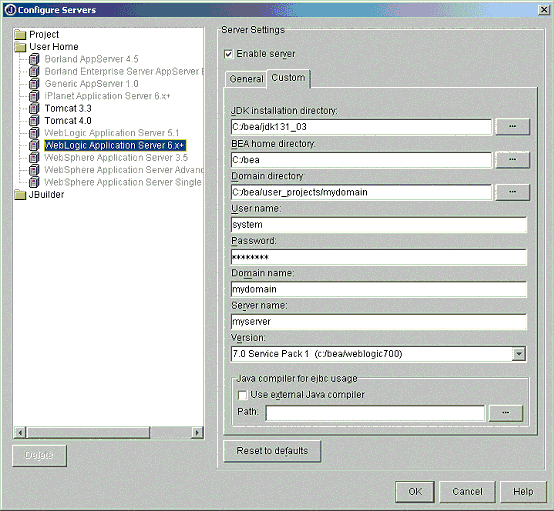The image size is (554, 511).
Task: Select Tomcat 3.3 in the server tree
Action: point(68,108)
